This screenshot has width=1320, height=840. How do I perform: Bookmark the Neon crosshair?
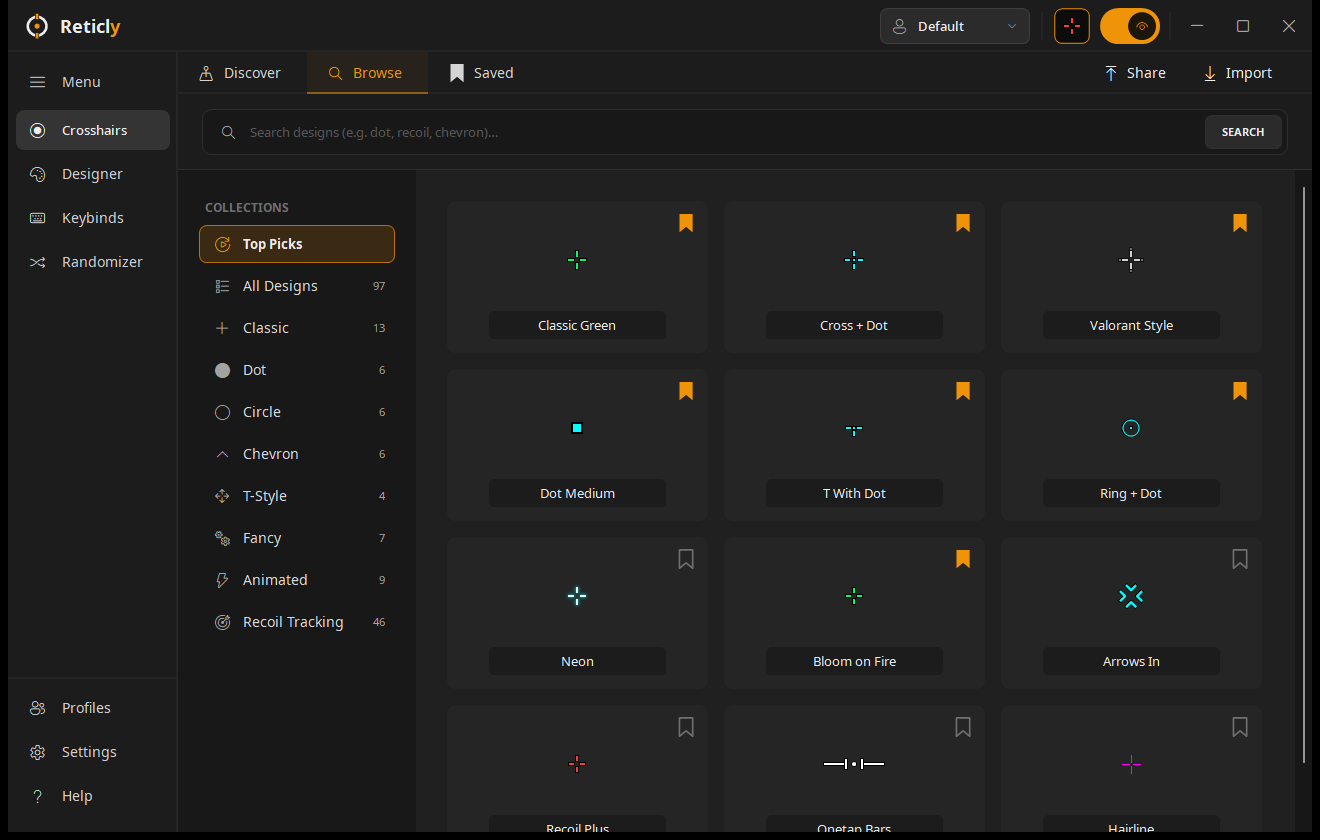pyautogui.click(x=686, y=559)
